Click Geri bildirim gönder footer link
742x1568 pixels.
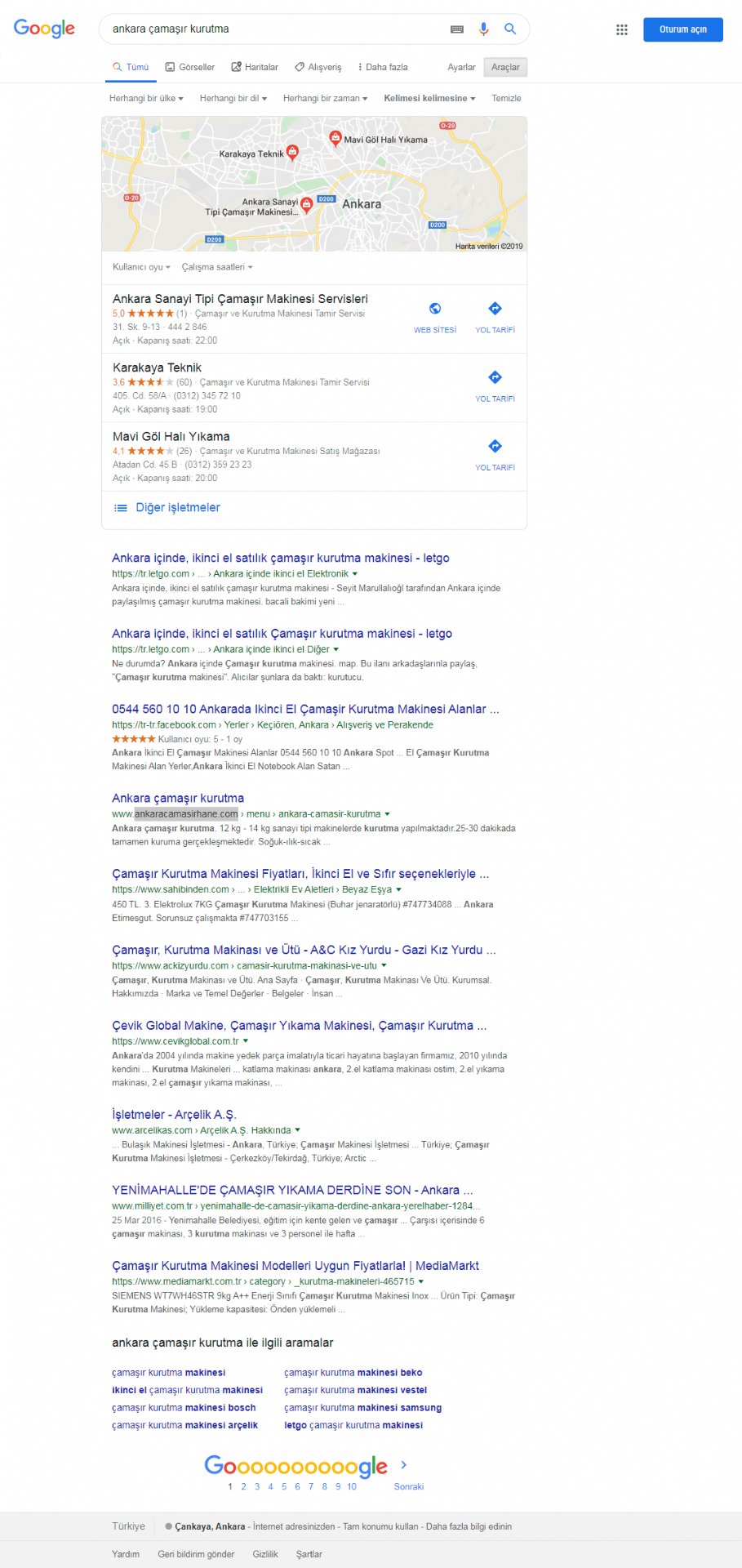pos(196,1554)
